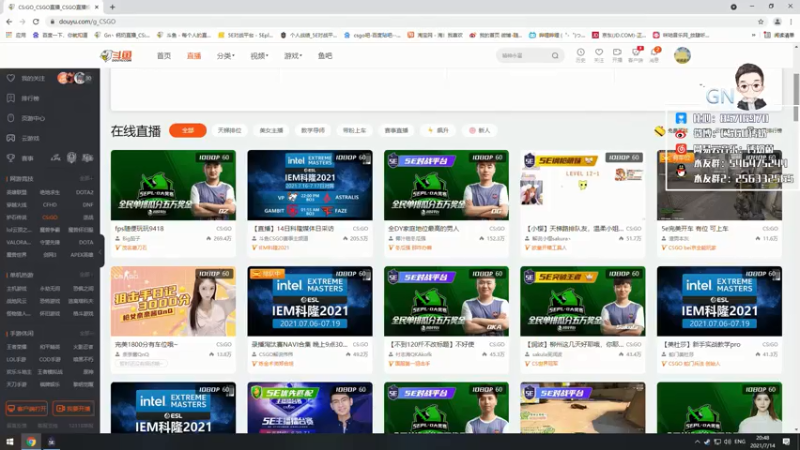The image size is (800, 450).
Task: Open the Douyu logo home link
Action: click(116, 56)
